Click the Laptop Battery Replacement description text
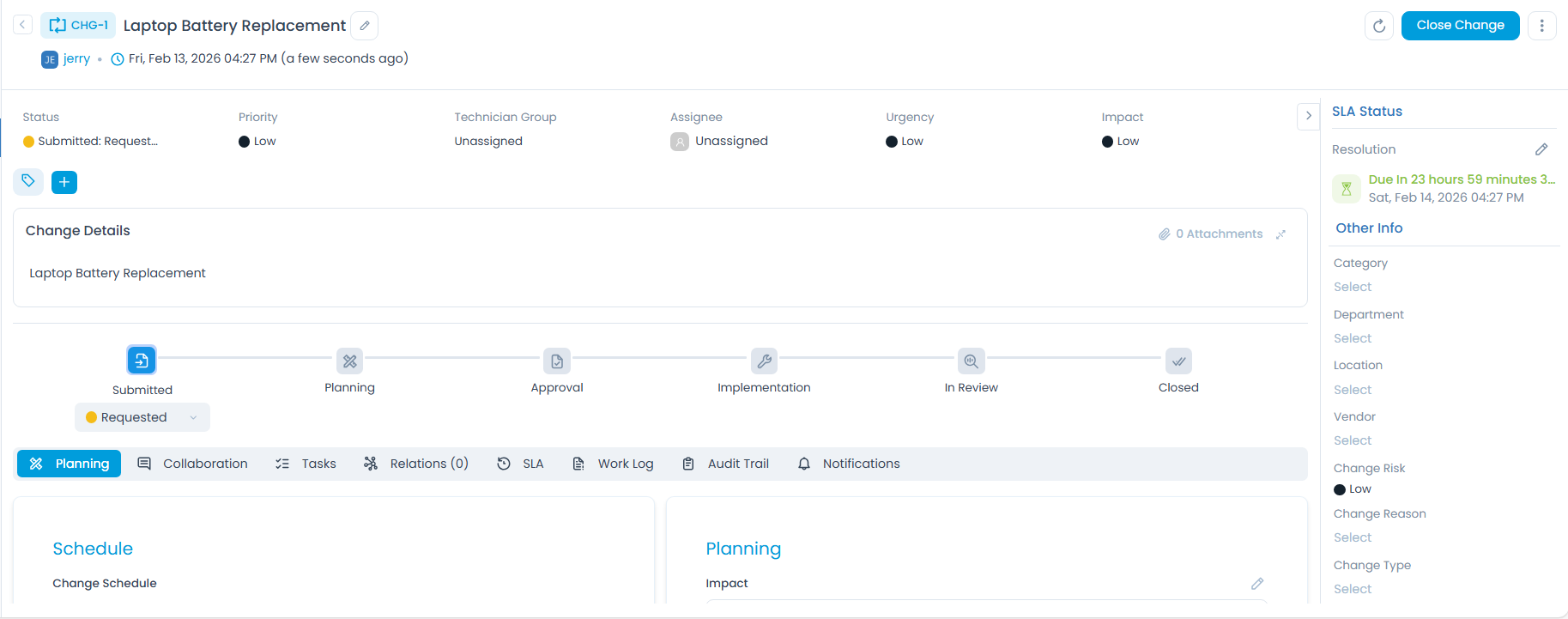1568x619 pixels. click(118, 273)
